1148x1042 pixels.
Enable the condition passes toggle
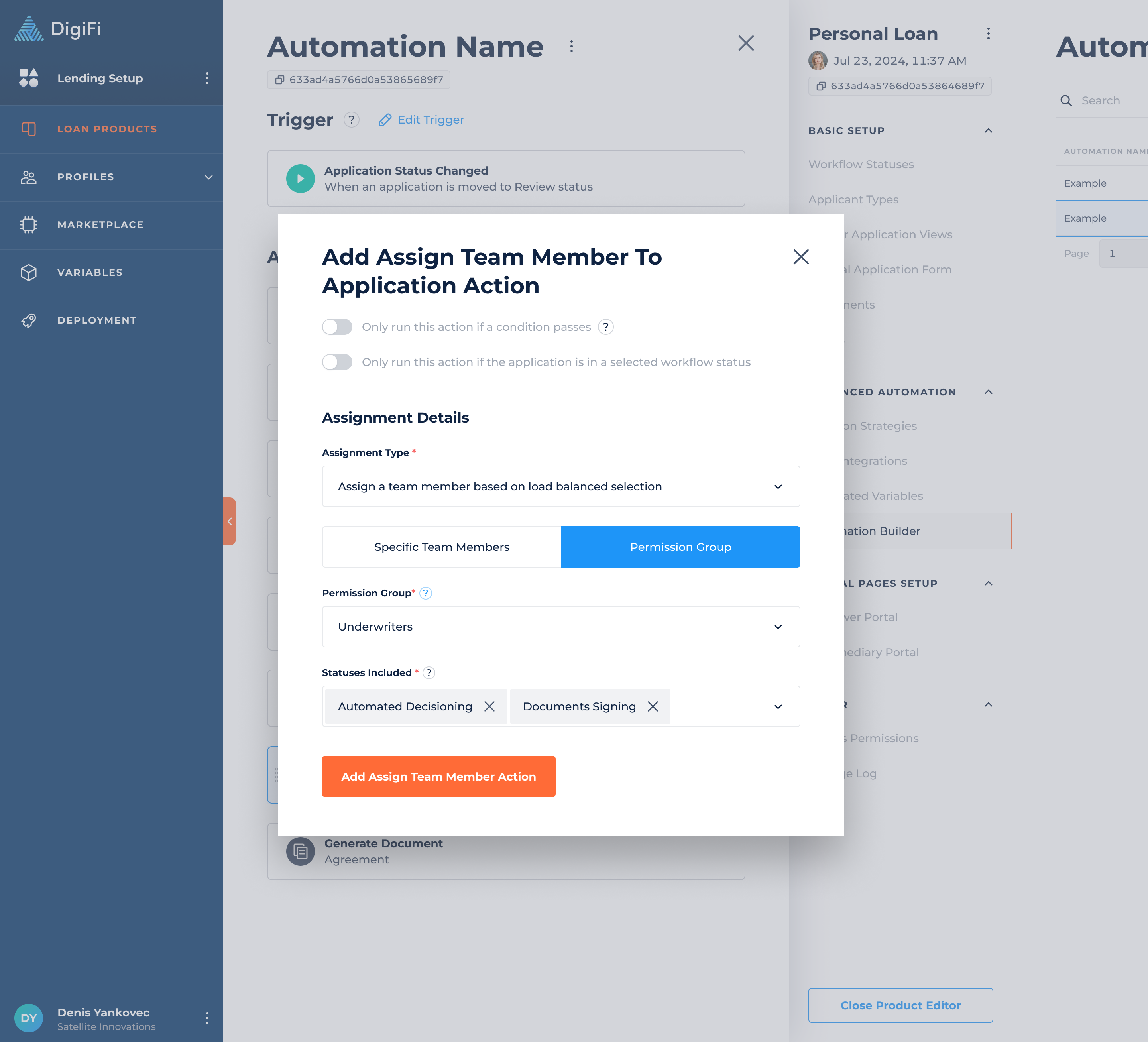click(x=337, y=327)
